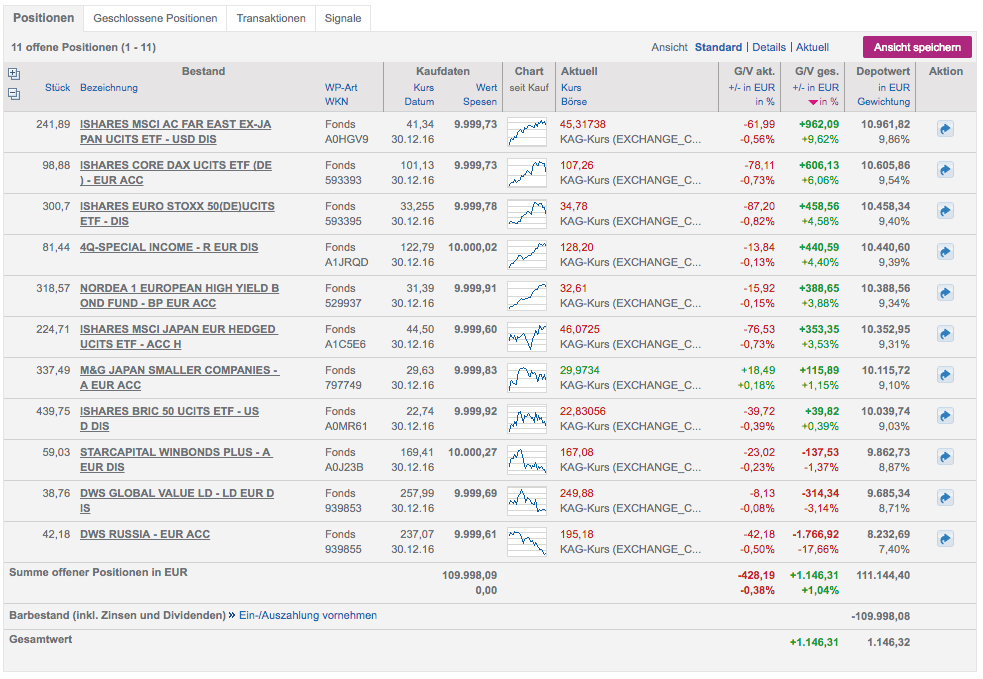Open the Transaktionen tab

[x=270, y=18]
